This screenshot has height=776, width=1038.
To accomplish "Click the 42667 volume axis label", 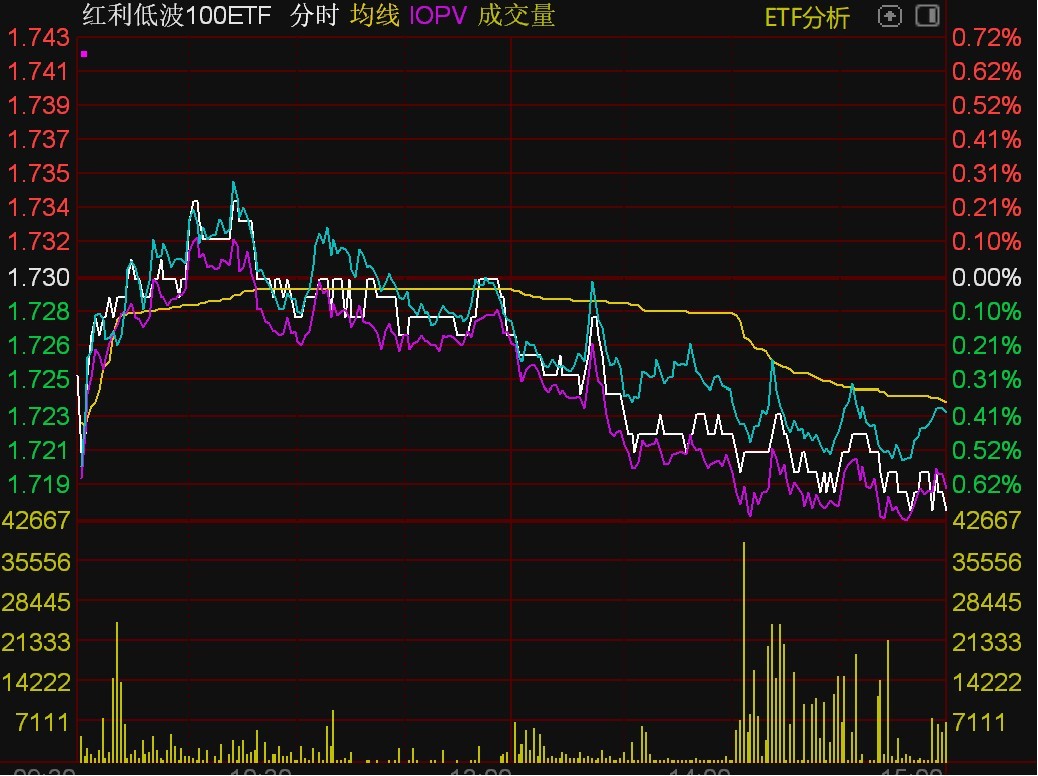I will tap(36, 521).
